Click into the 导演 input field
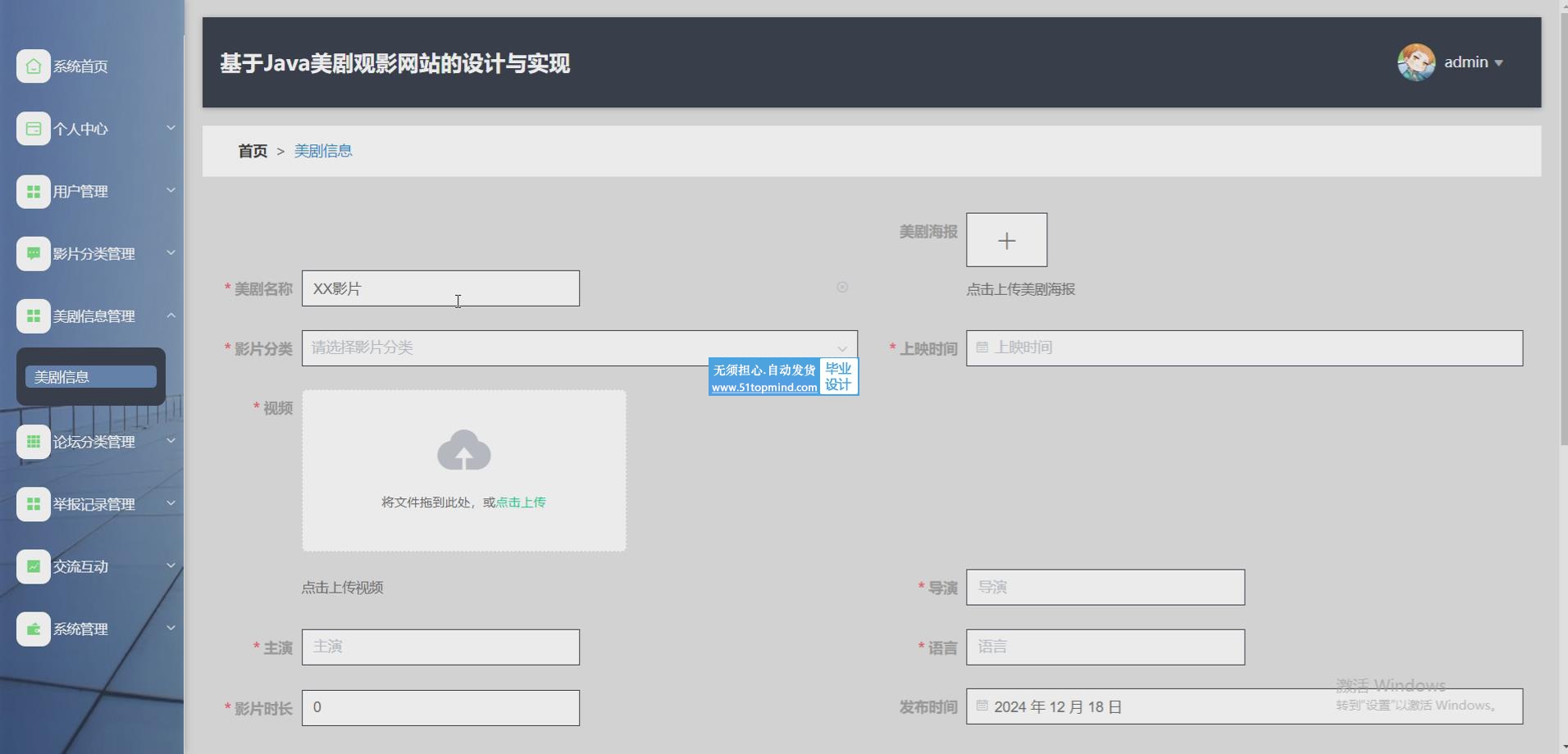Image resolution: width=1568 pixels, height=754 pixels. (1105, 588)
